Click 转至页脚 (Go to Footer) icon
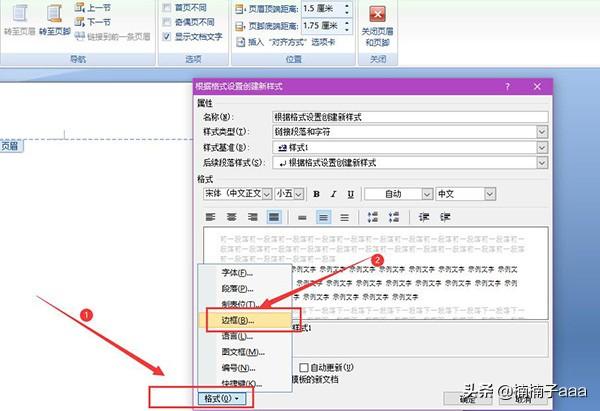The width and height of the screenshot is (600, 411). coord(54,13)
